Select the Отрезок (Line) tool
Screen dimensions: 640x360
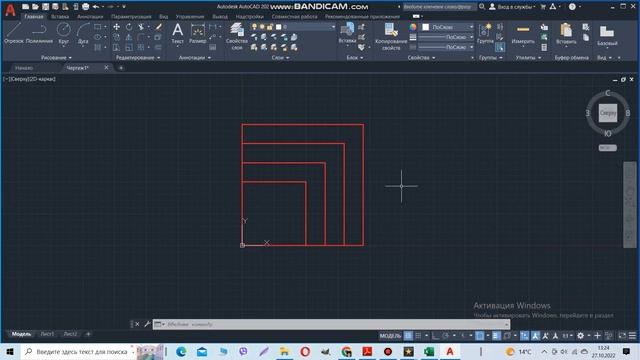tap(13, 33)
